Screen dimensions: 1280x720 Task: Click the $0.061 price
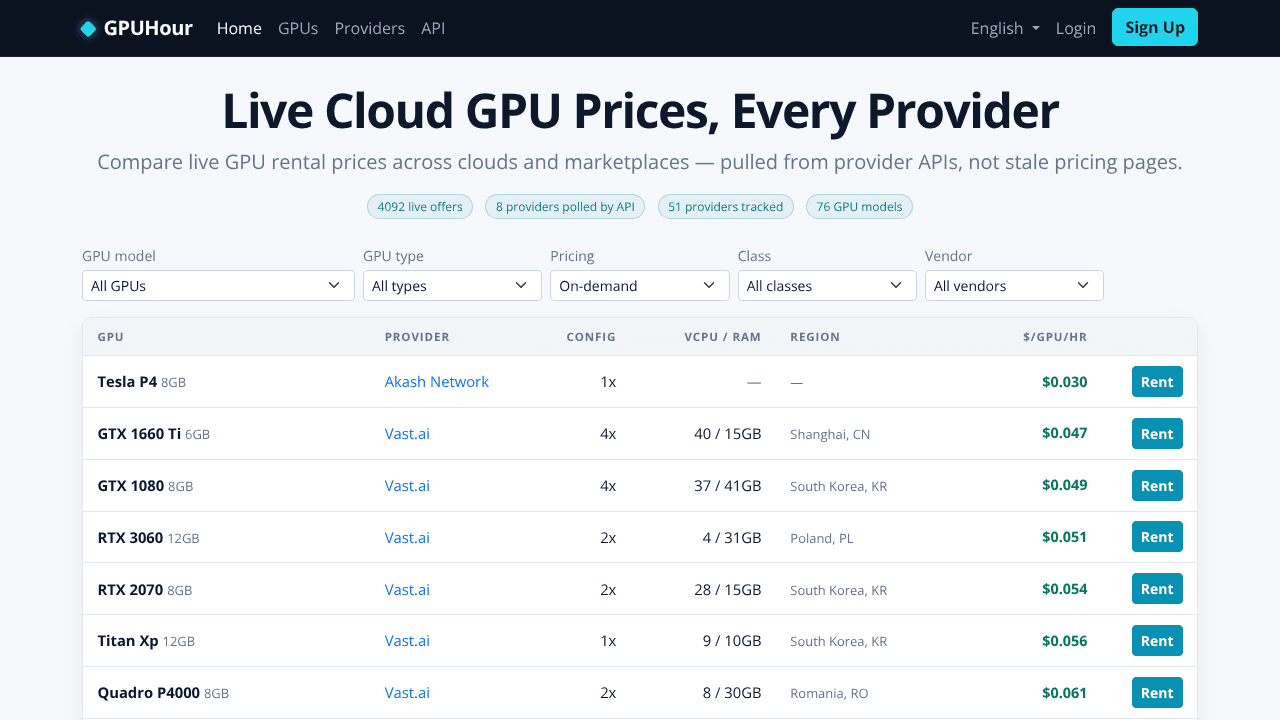pos(1064,693)
